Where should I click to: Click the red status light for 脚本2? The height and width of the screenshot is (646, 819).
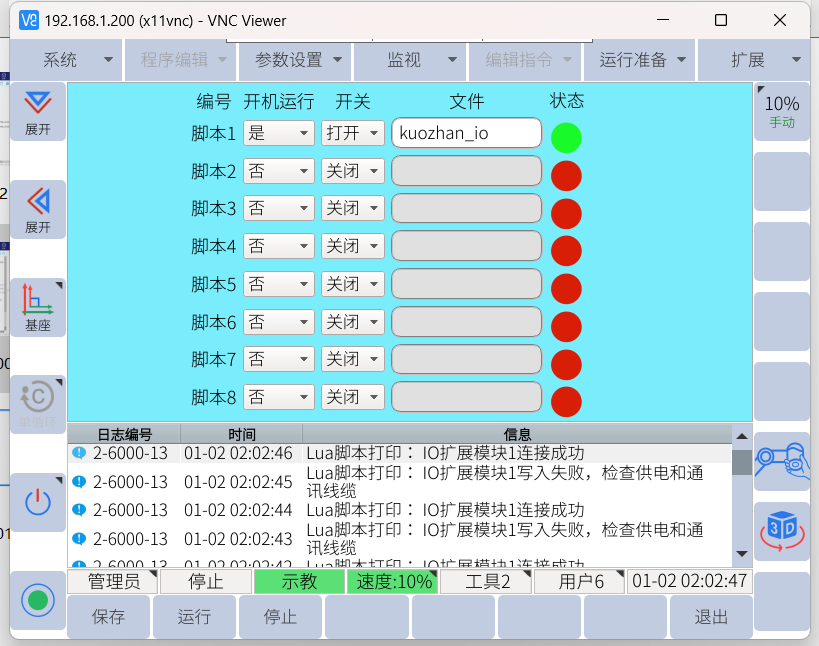[566, 175]
